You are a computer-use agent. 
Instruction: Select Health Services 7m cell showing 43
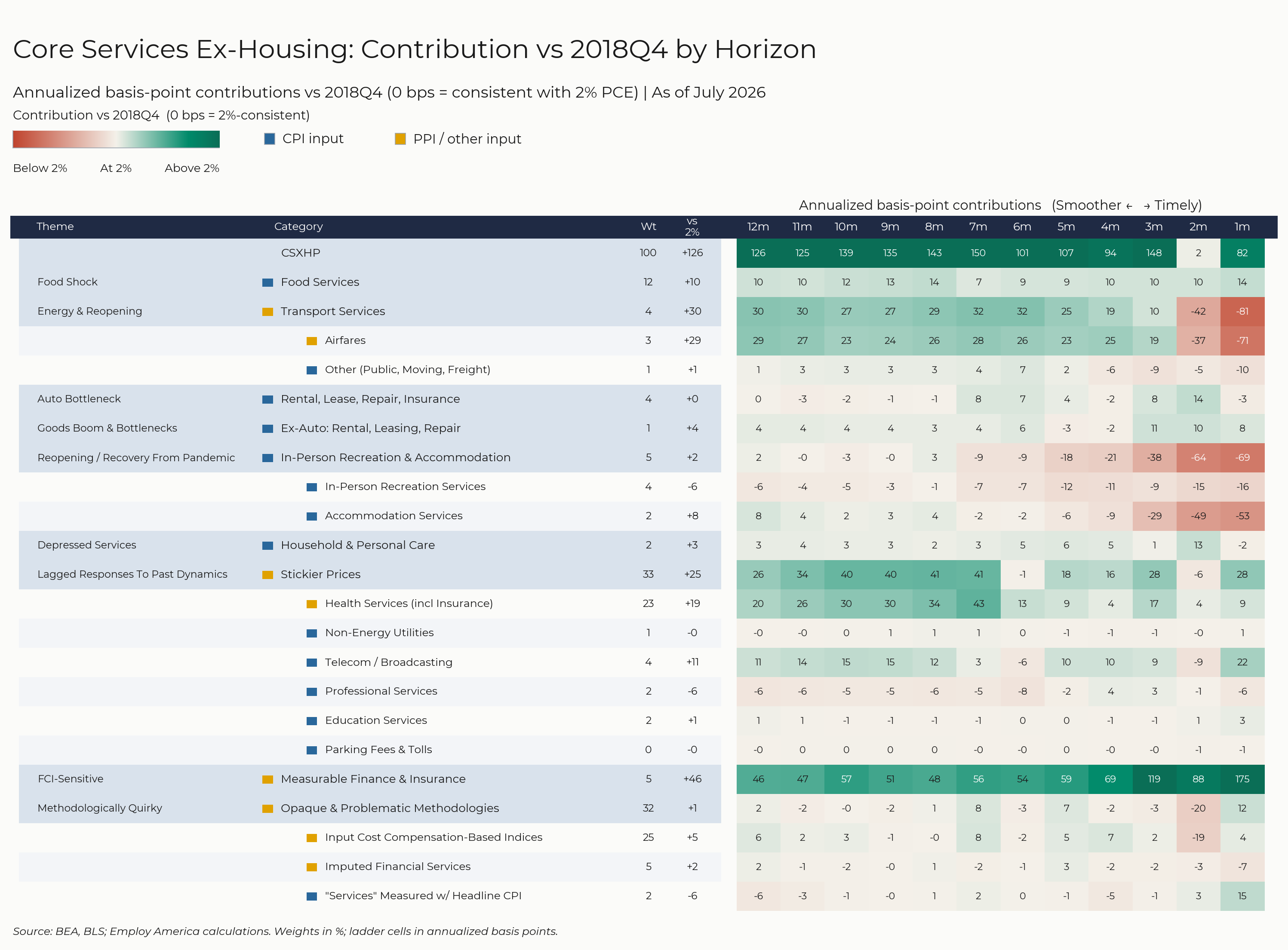click(x=978, y=604)
